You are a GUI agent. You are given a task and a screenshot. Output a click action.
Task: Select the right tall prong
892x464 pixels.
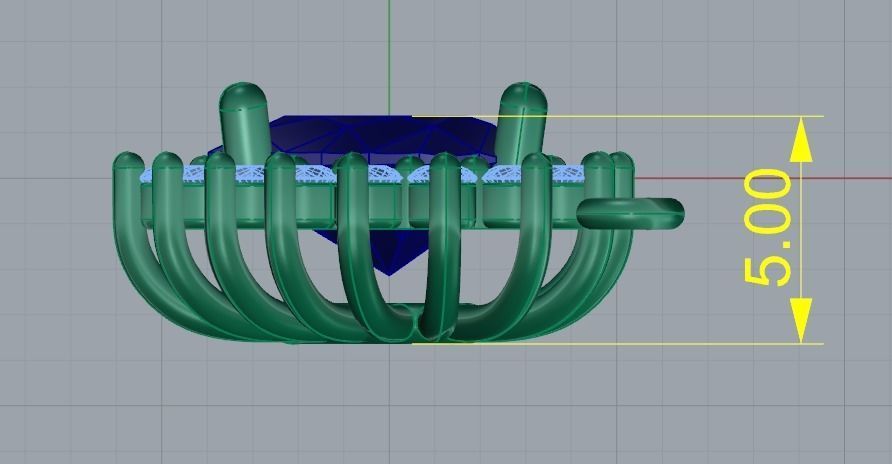click(x=522, y=123)
